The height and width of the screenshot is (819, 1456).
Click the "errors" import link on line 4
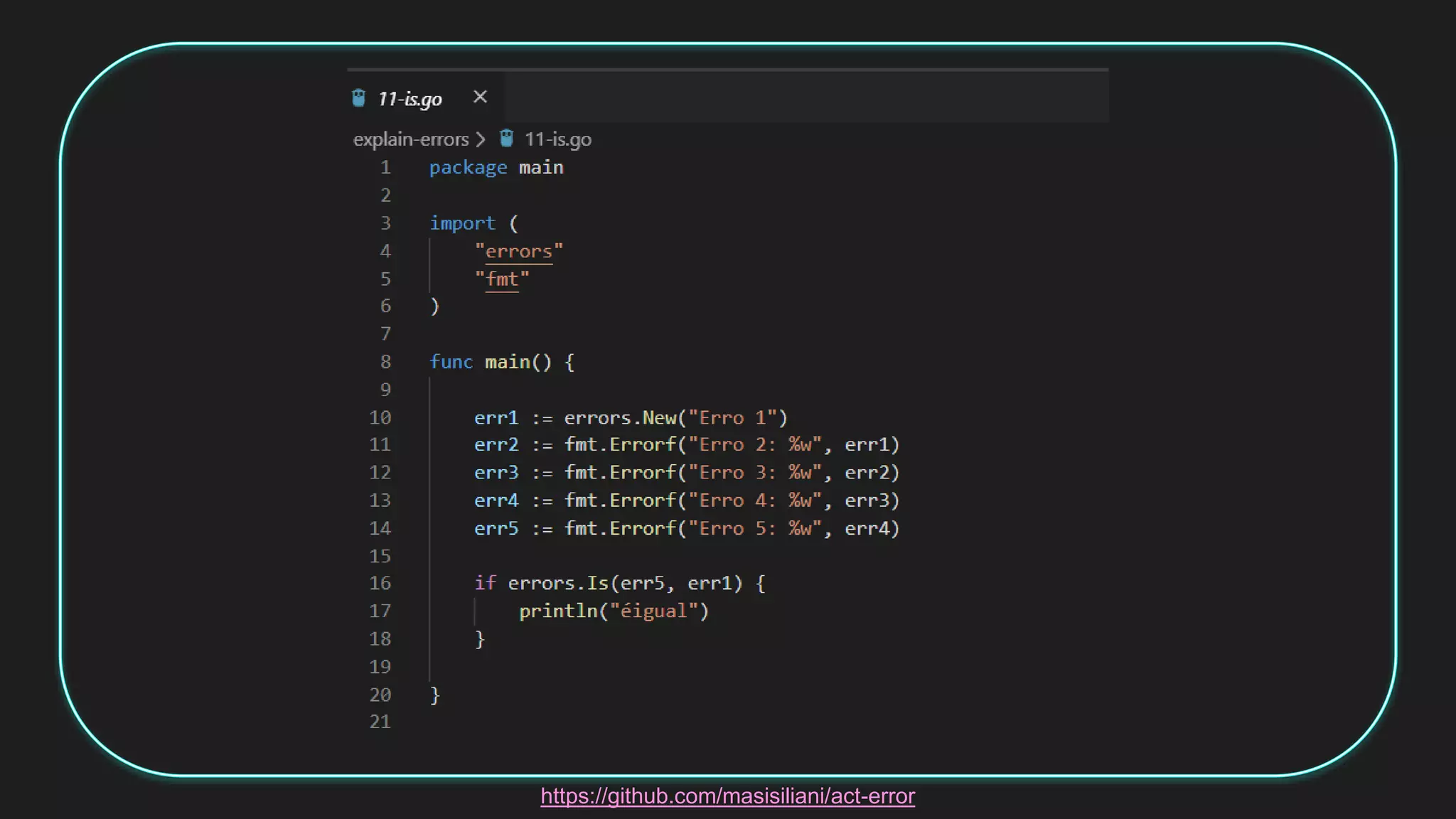point(519,252)
